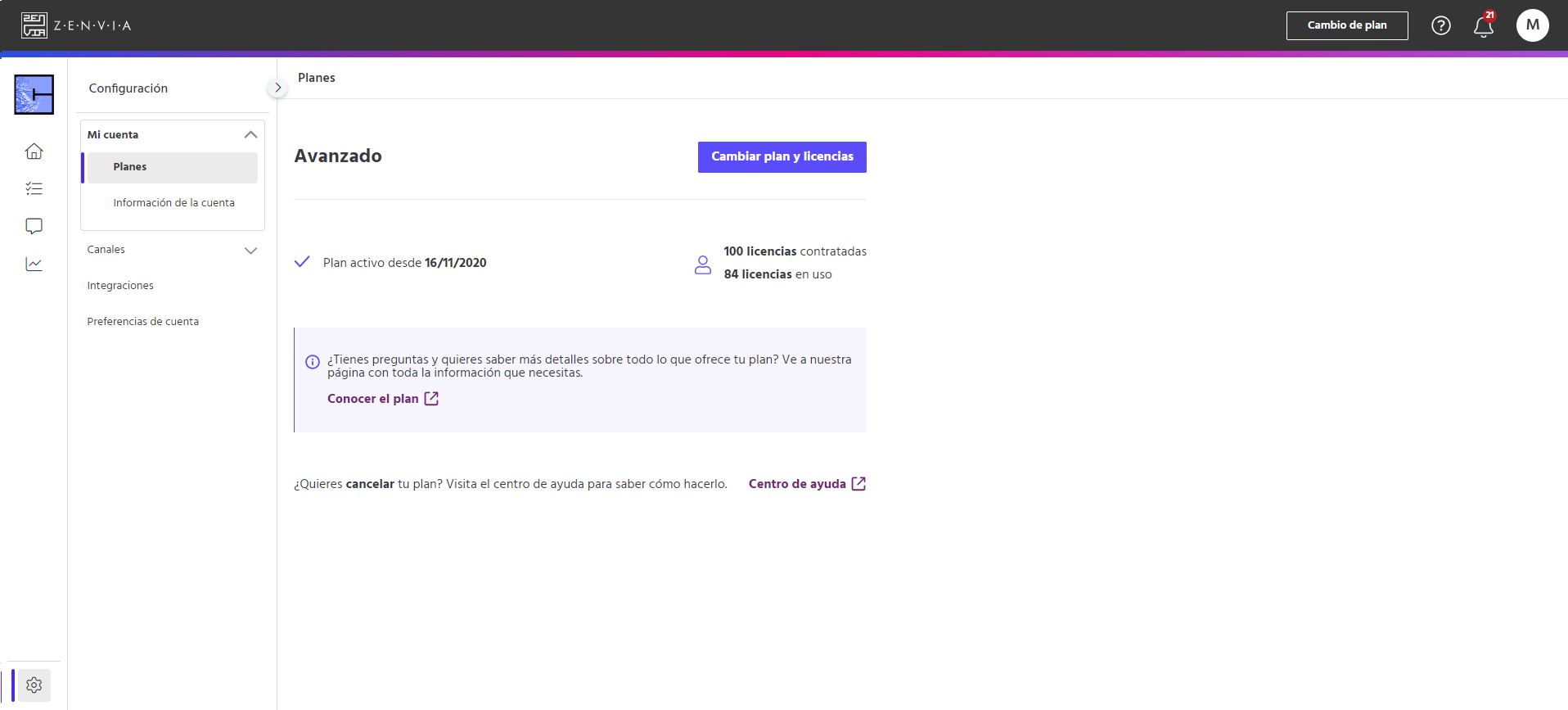Click the company logo thumbnail in sidebar

coord(34,94)
